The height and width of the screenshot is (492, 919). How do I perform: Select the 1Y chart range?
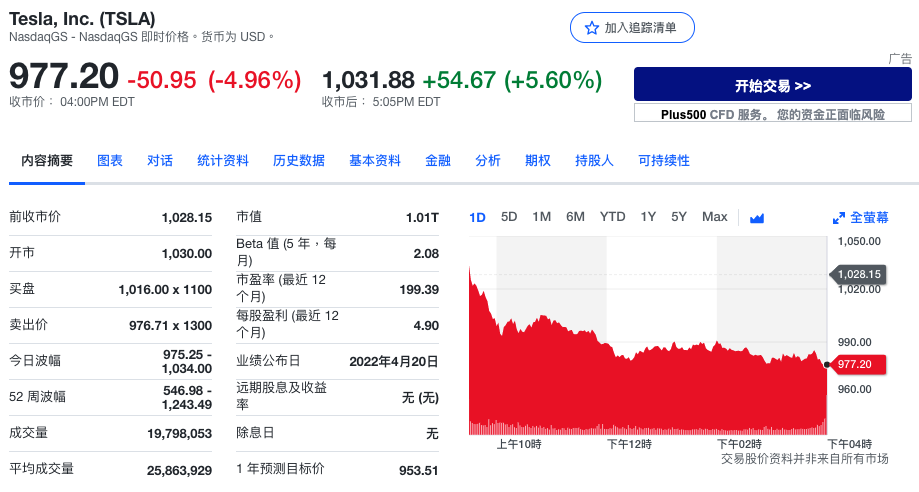pyautogui.click(x=648, y=217)
